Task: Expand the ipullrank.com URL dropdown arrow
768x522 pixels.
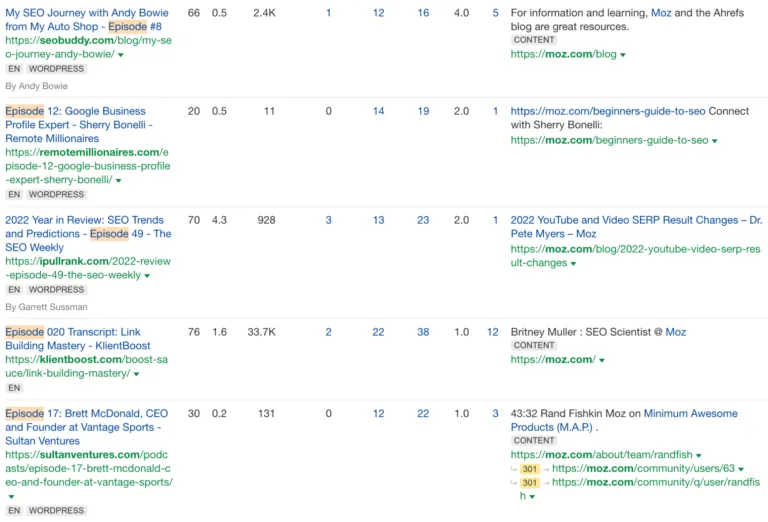Action: [x=147, y=276]
